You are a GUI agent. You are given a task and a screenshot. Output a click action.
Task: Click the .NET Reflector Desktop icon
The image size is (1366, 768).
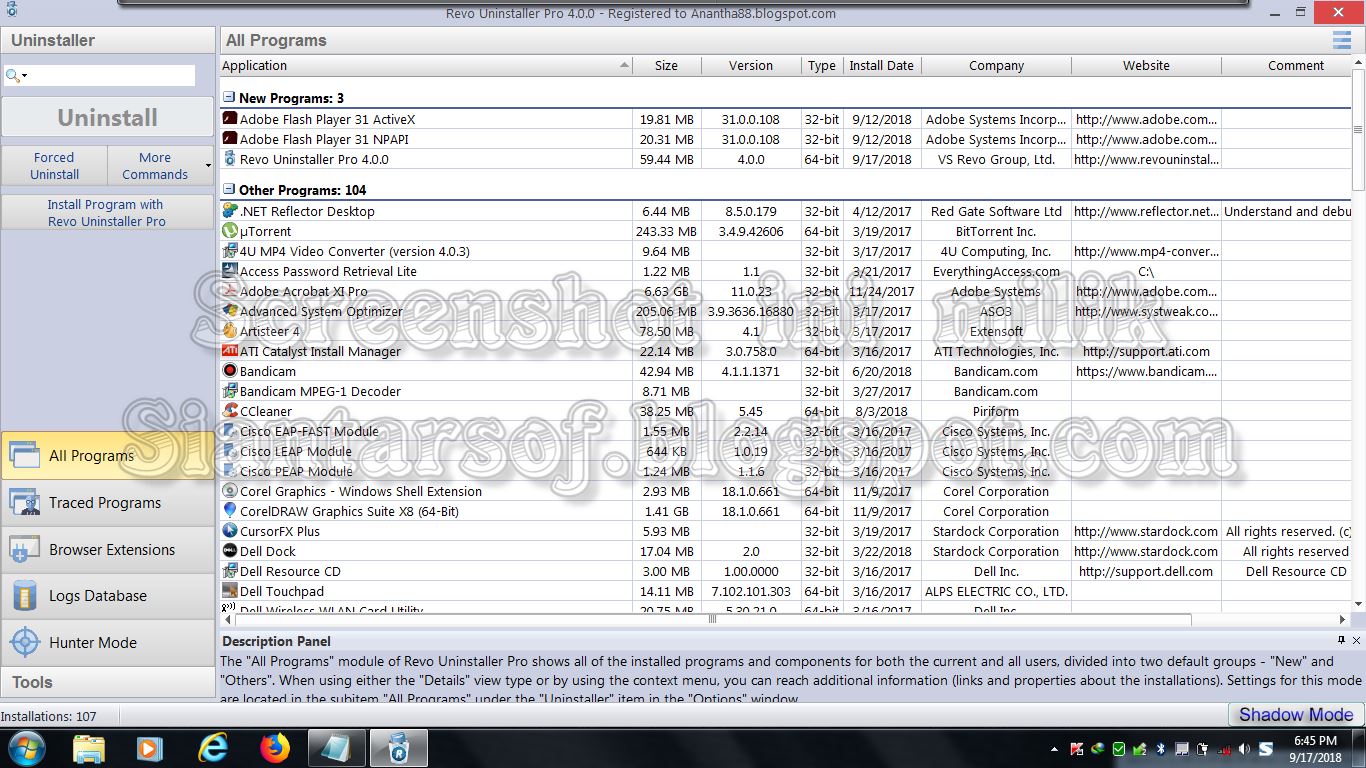[230, 211]
